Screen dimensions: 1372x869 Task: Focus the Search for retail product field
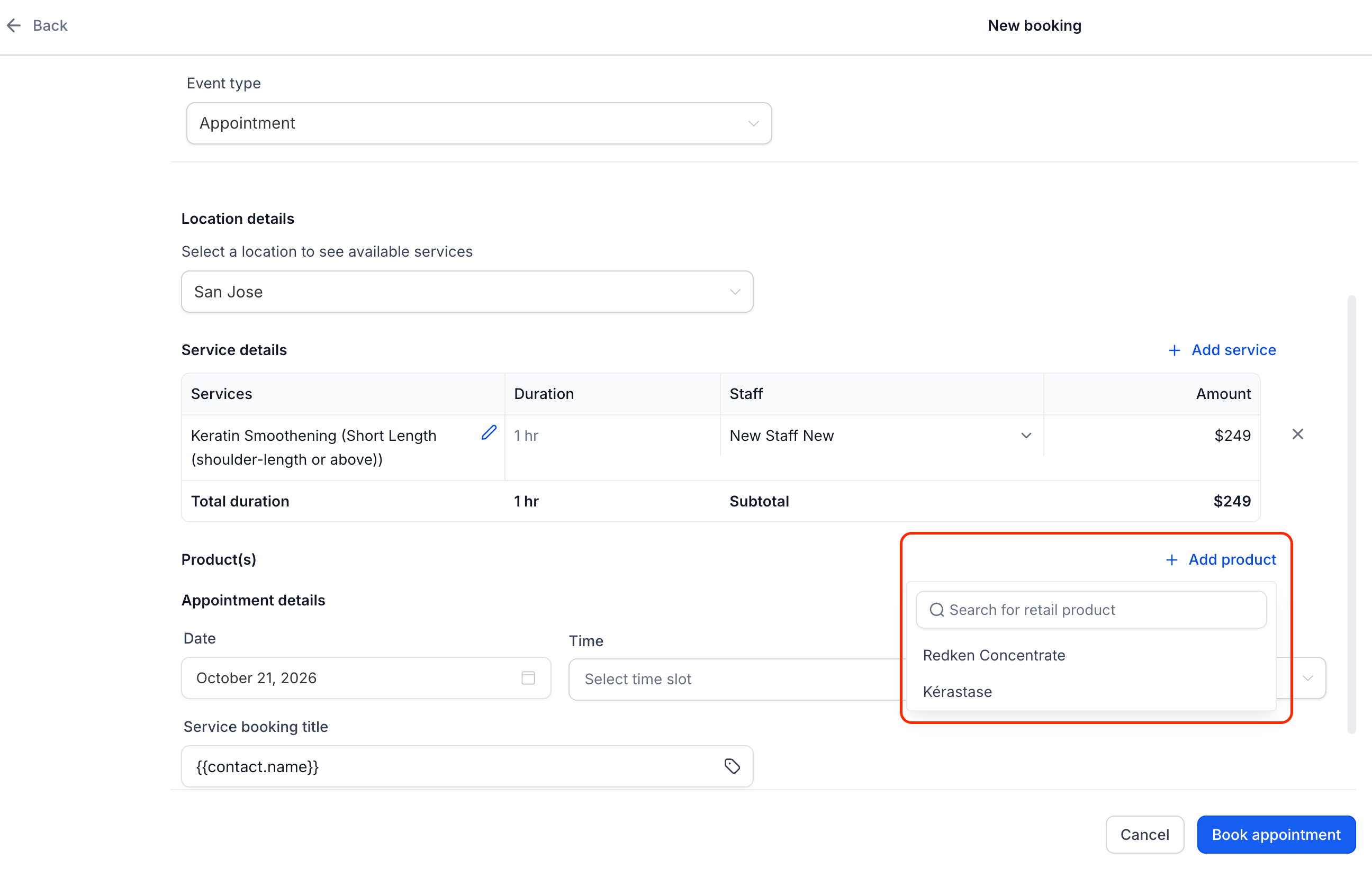coord(1090,610)
